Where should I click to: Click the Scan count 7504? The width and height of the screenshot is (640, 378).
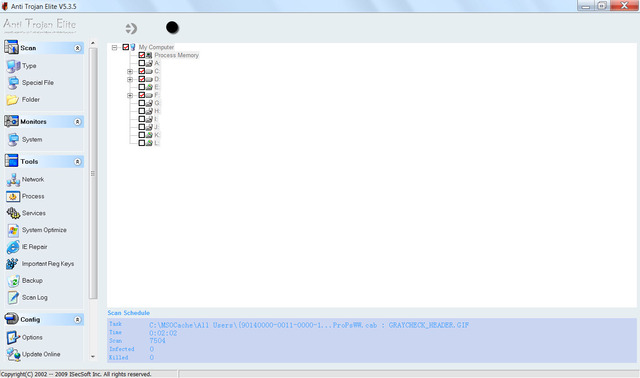[x=158, y=341]
